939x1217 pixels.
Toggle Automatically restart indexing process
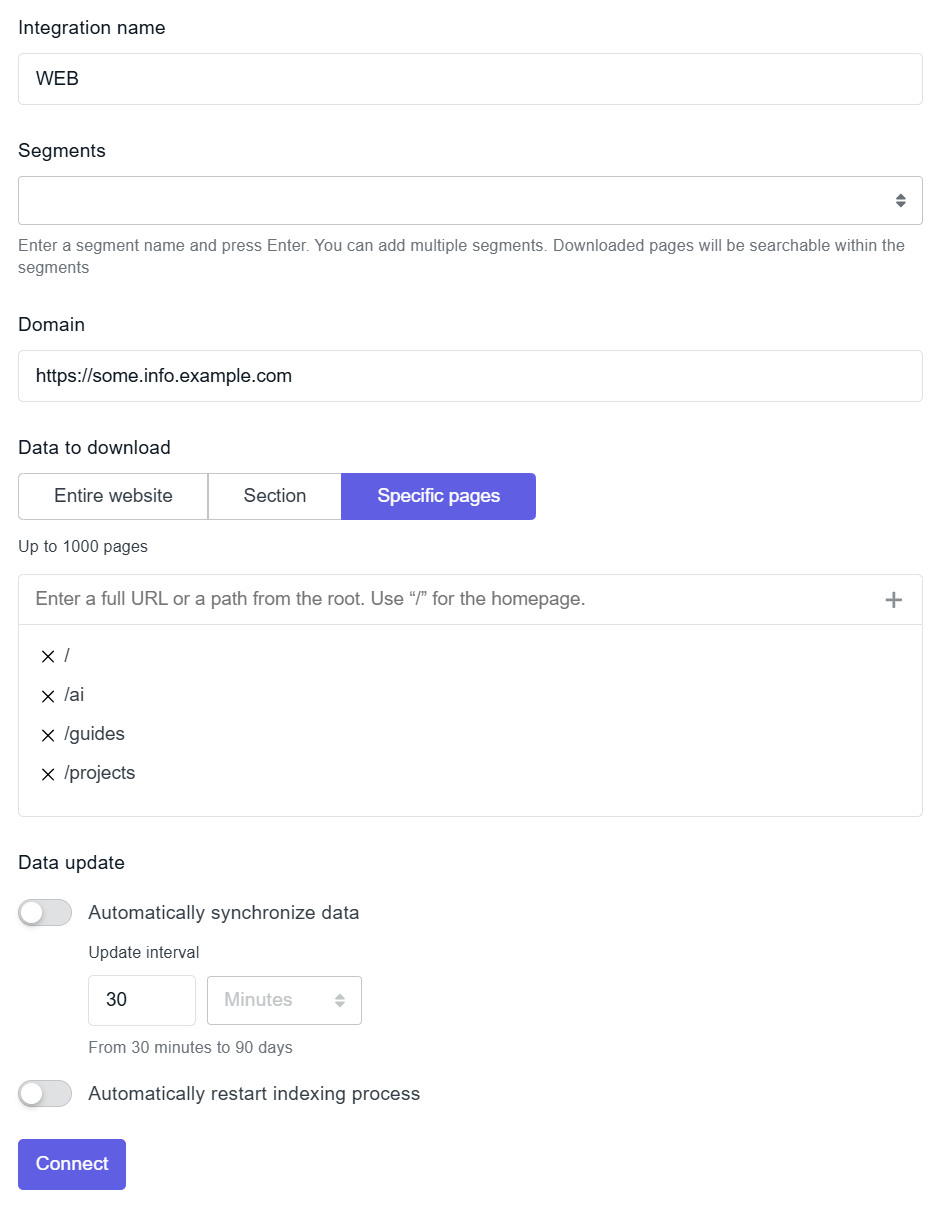tap(45, 1094)
